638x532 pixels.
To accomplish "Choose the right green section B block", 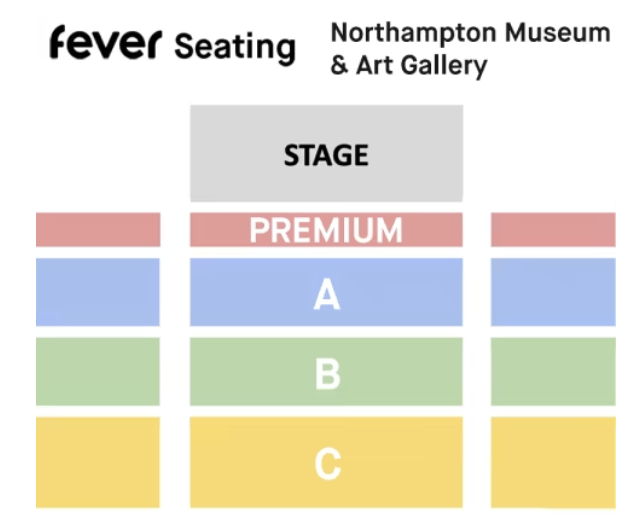I will (553, 372).
